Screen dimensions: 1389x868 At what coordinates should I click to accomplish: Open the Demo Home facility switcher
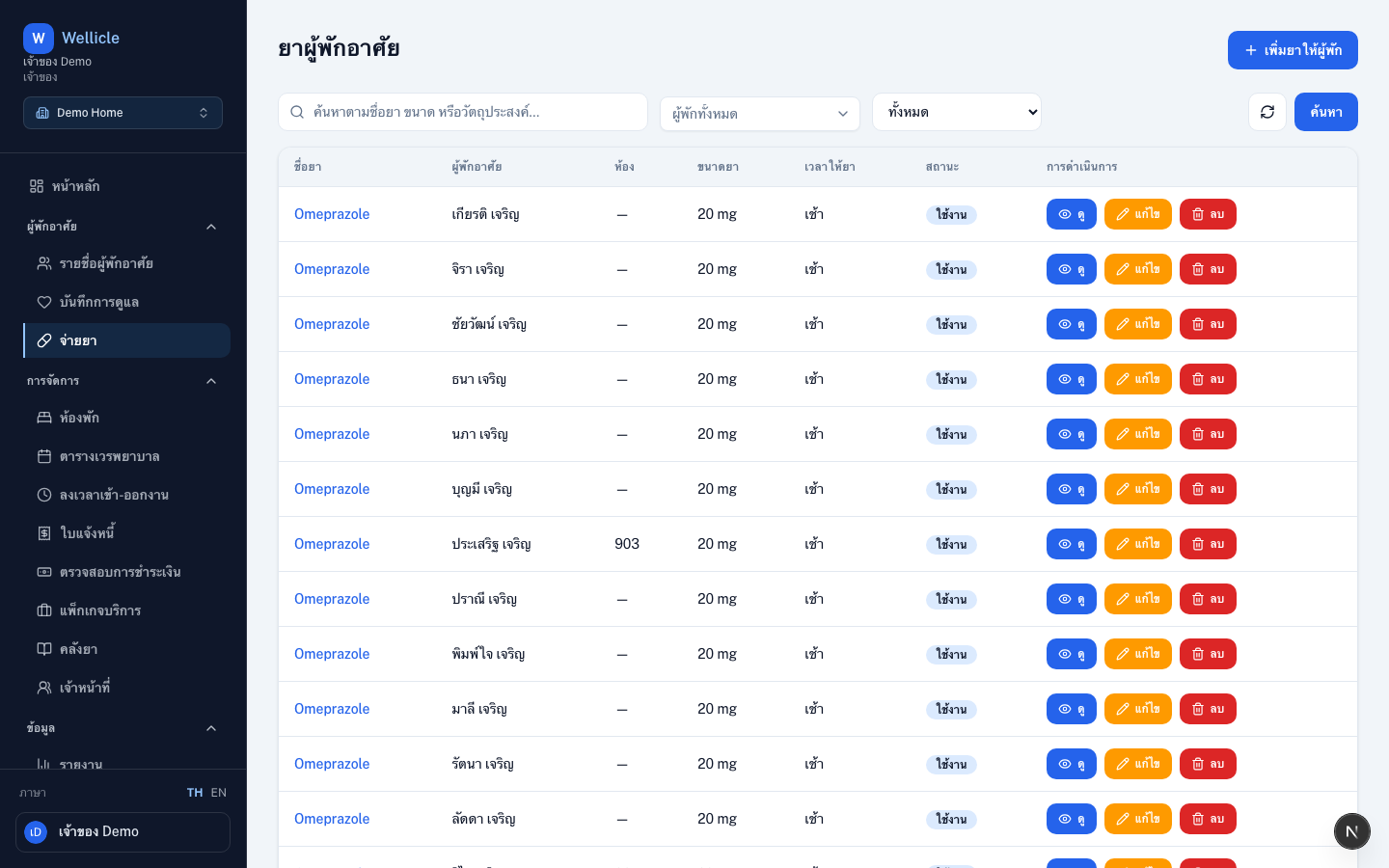[123, 113]
